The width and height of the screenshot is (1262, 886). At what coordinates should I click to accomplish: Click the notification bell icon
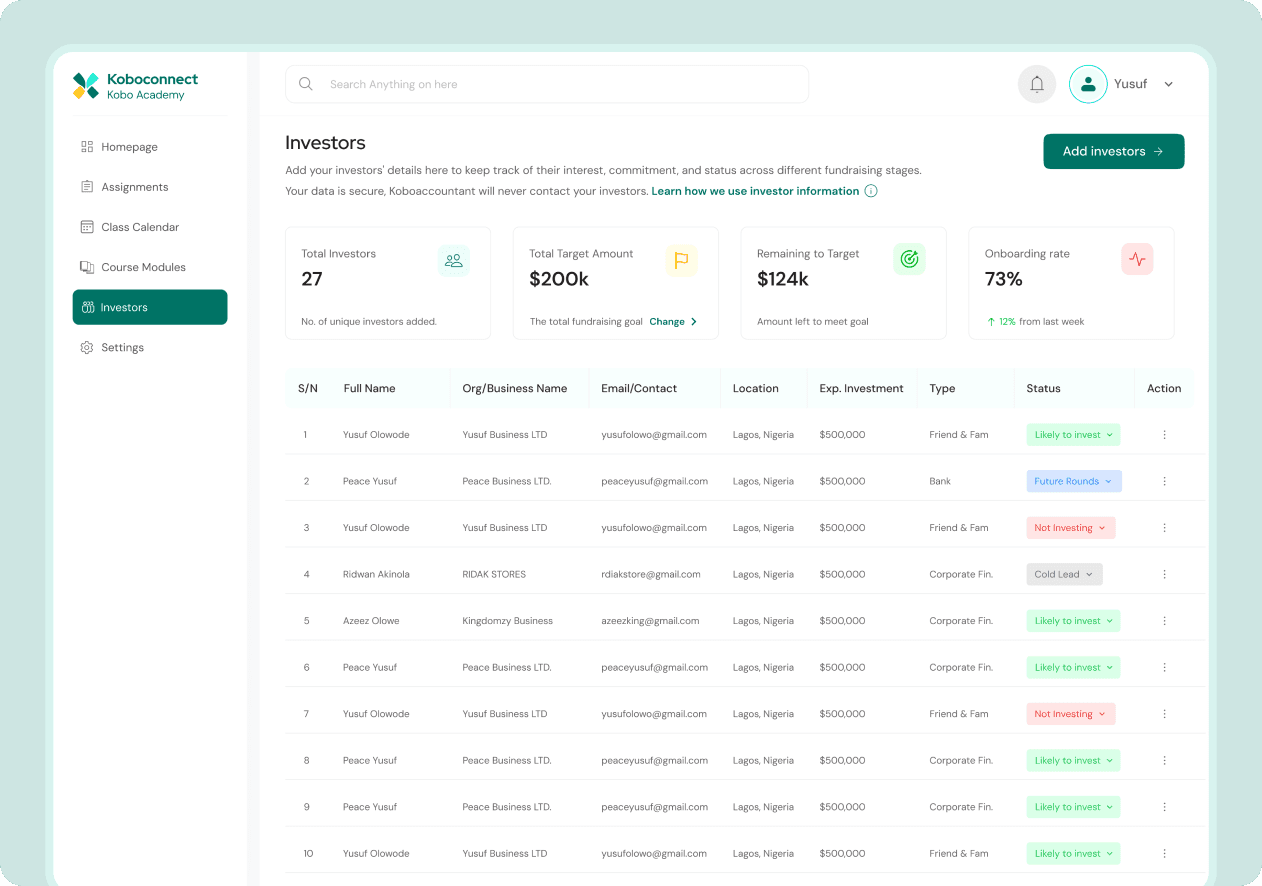[x=1037, y=84]
